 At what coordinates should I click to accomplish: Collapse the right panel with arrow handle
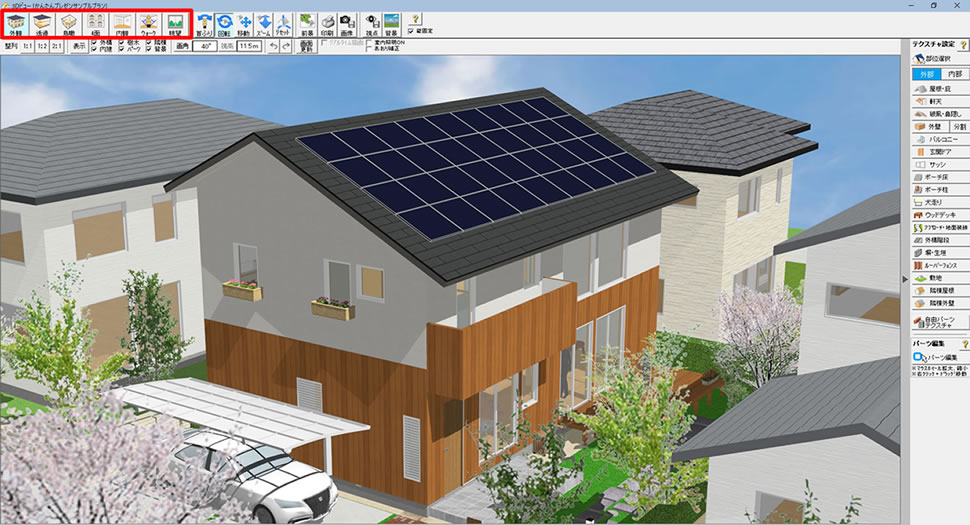pyautogui.click(x=905, y=280)
